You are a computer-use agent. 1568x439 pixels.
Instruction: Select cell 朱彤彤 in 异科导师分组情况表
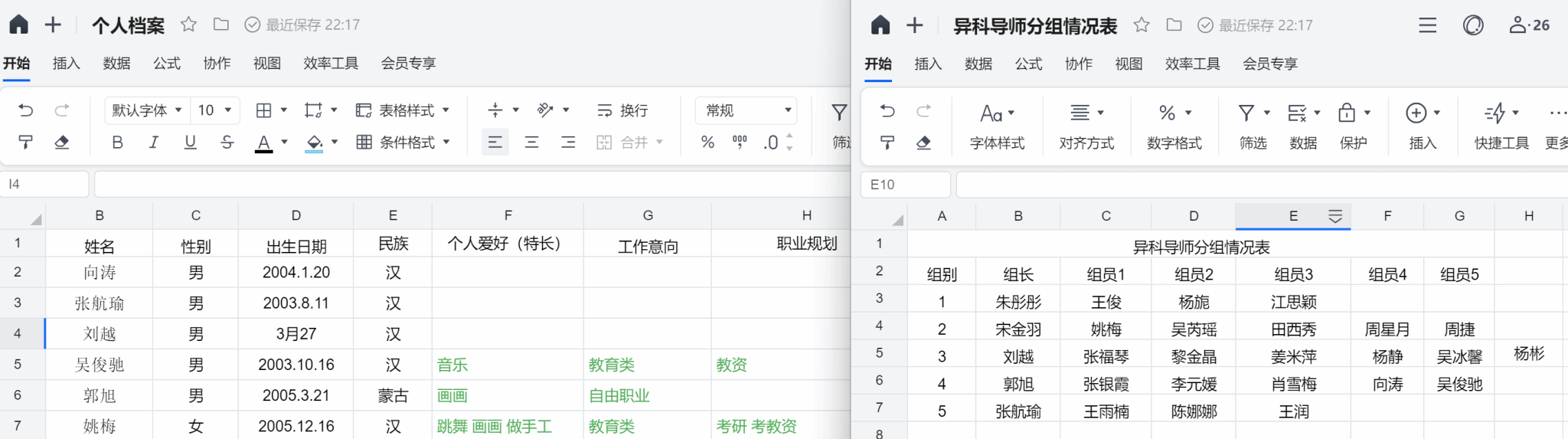1018,302
